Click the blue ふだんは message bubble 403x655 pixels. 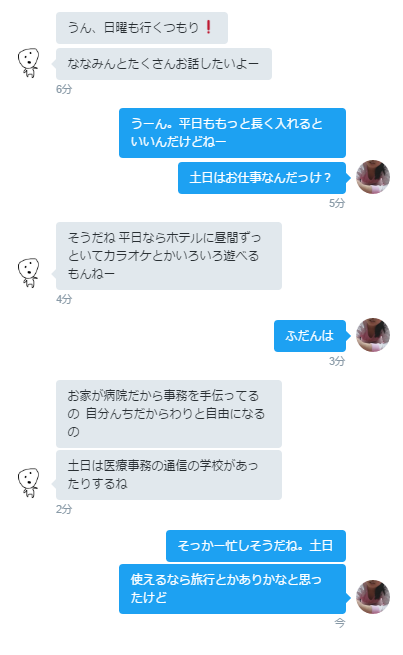[x=310, y=336]
